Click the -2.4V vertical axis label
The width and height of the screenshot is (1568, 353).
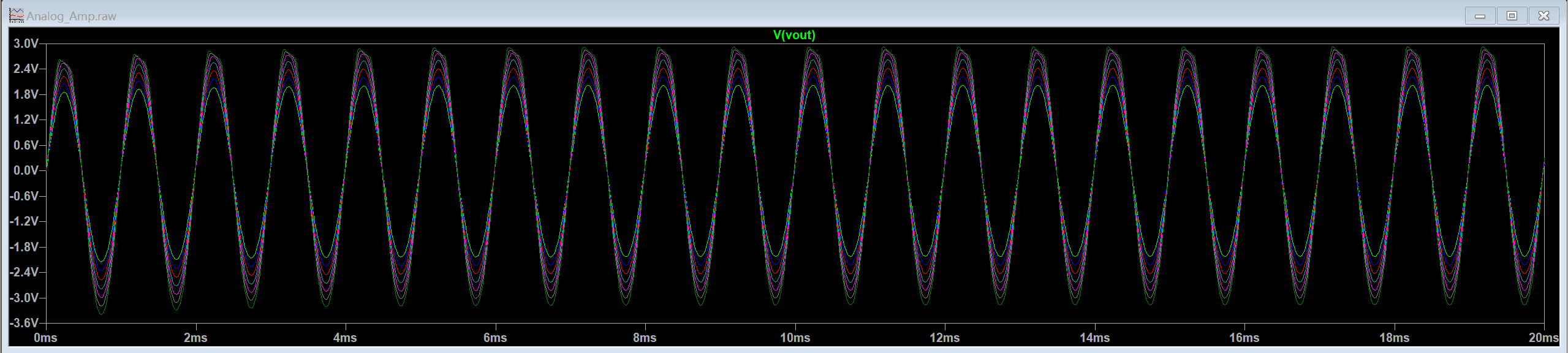(25, 272)
